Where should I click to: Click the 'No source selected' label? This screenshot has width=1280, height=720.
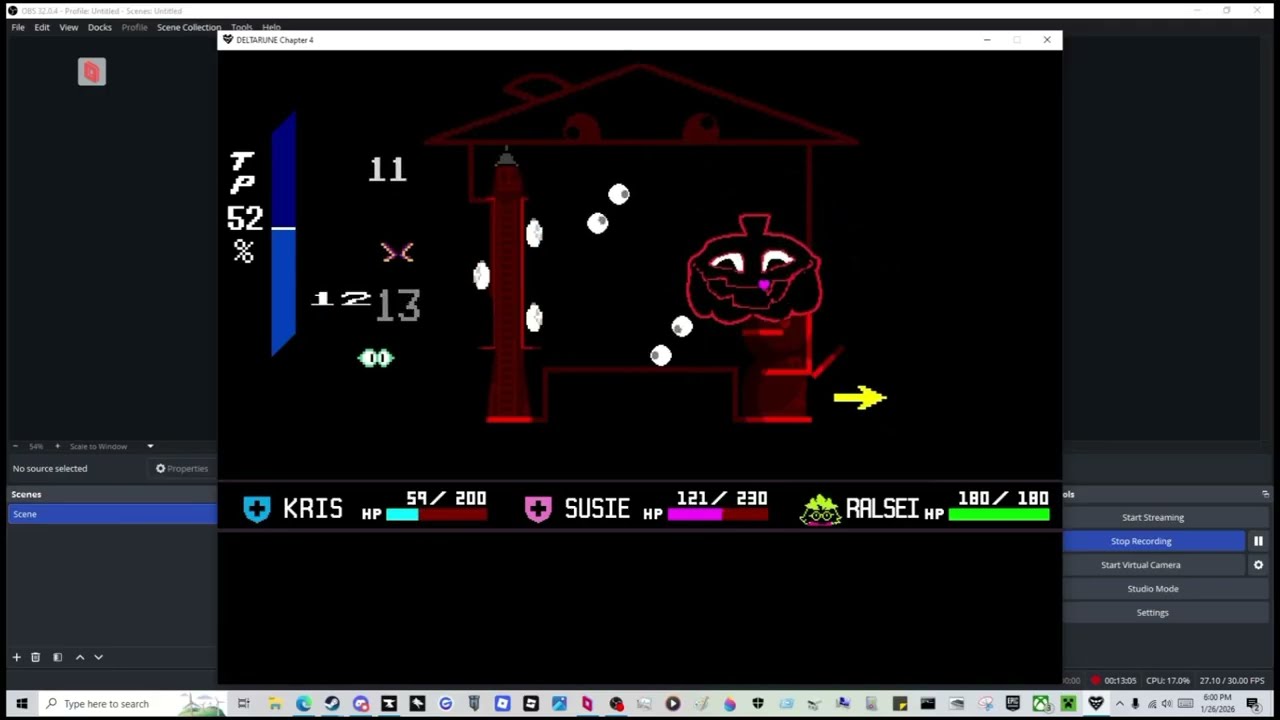tap(50, 468)
